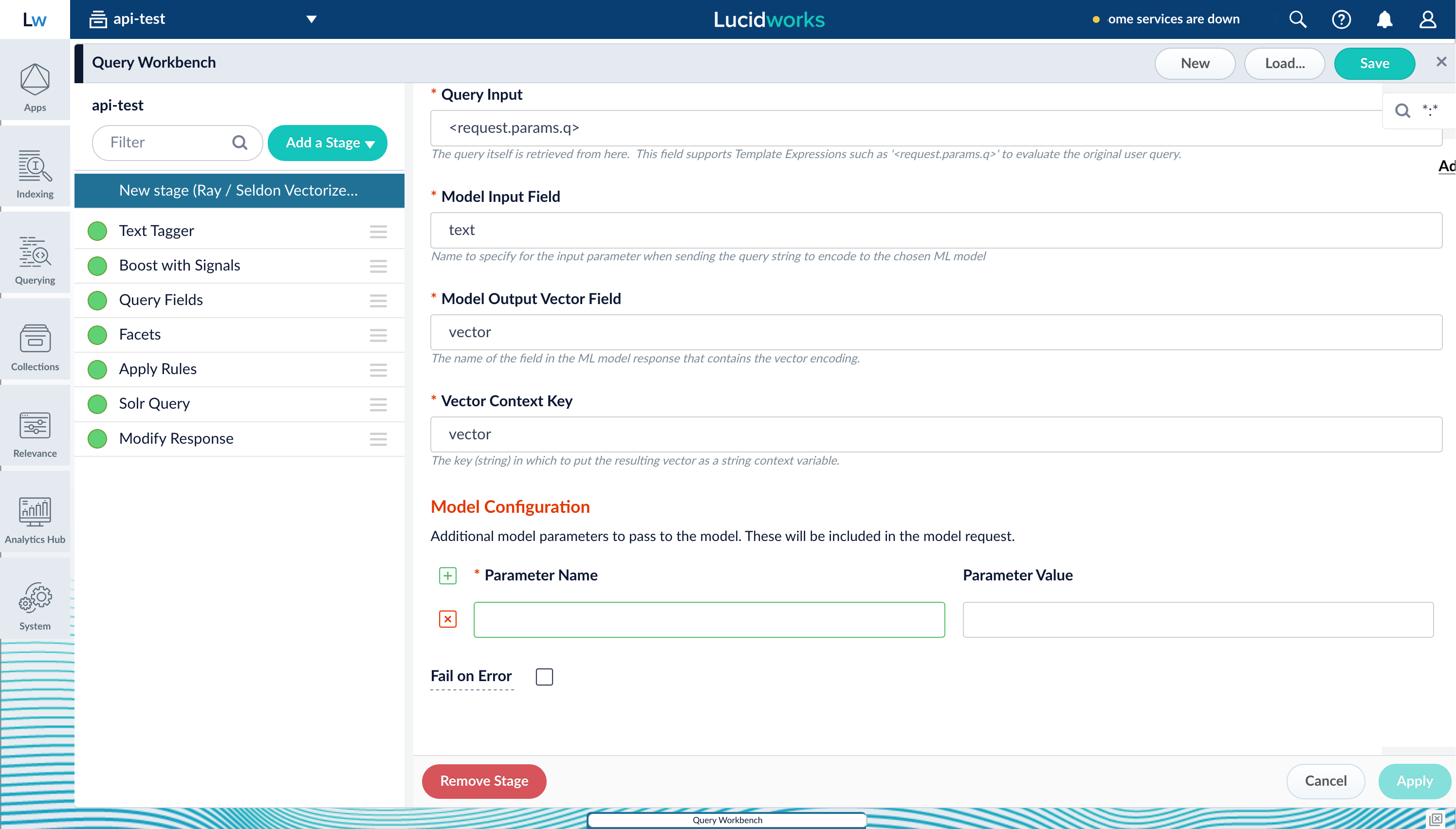Close the Query Workbench panel

pos(1441,62)
